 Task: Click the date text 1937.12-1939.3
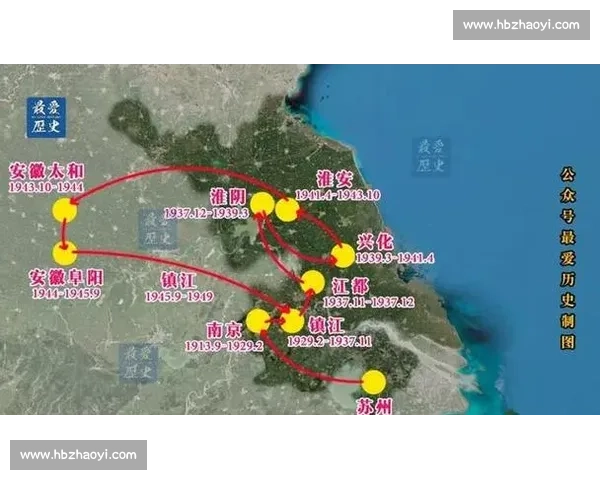point(207,213)
